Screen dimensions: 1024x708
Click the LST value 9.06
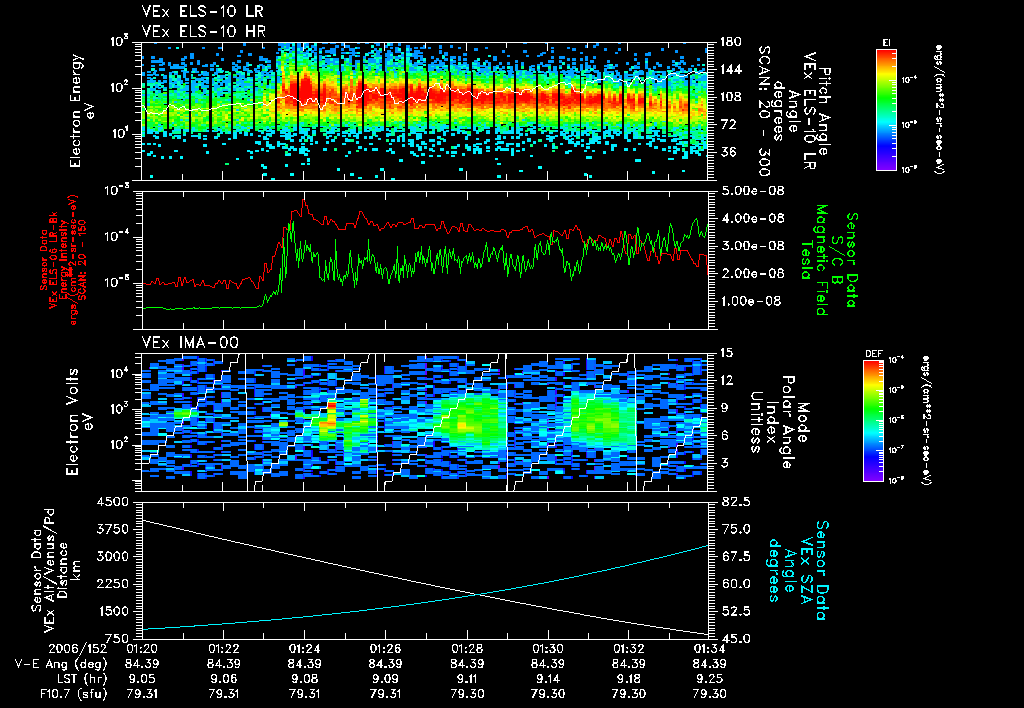point(223,679)
